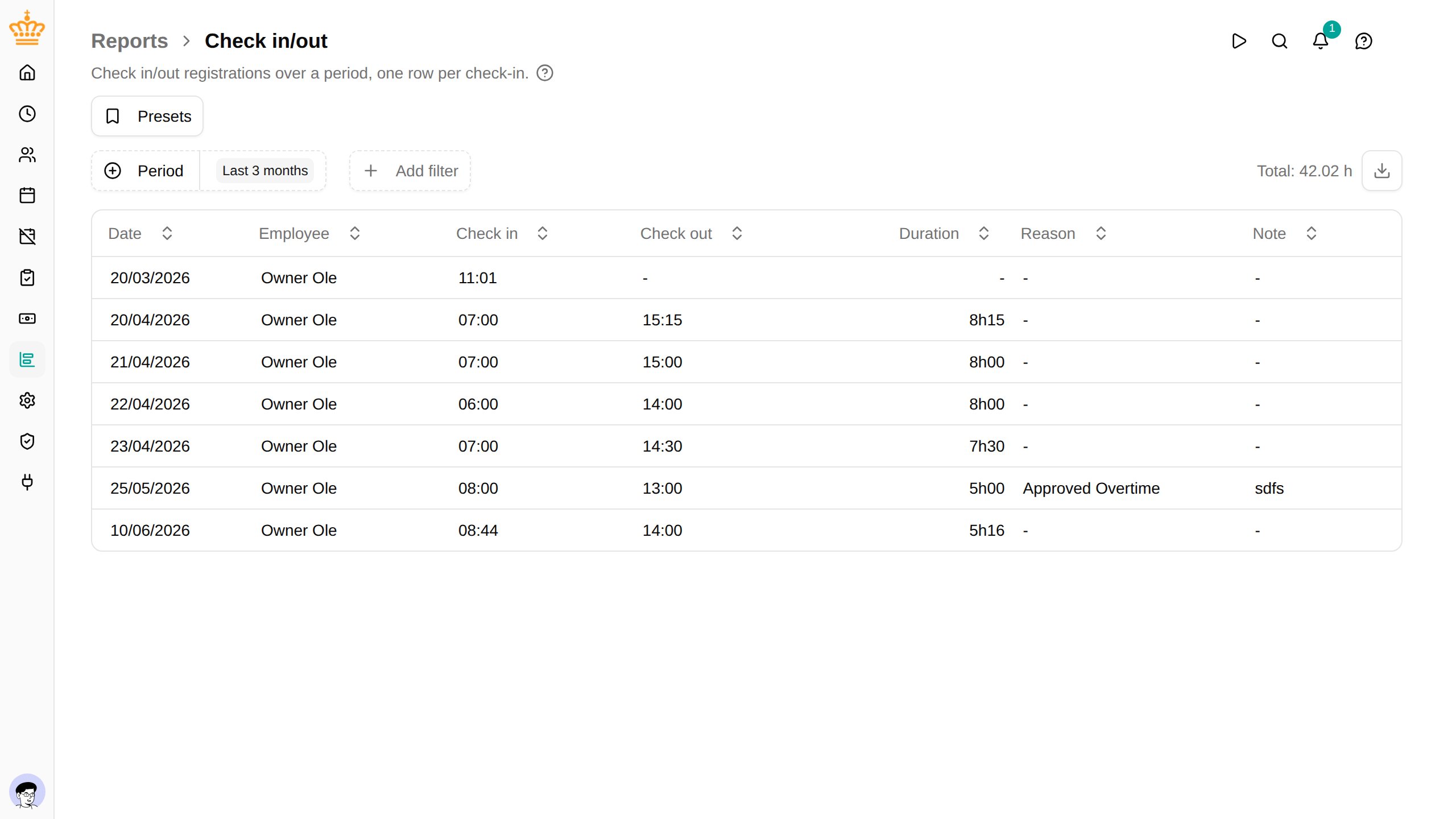Click the Approved Overtime reason cell

[x=1091, y=488]
